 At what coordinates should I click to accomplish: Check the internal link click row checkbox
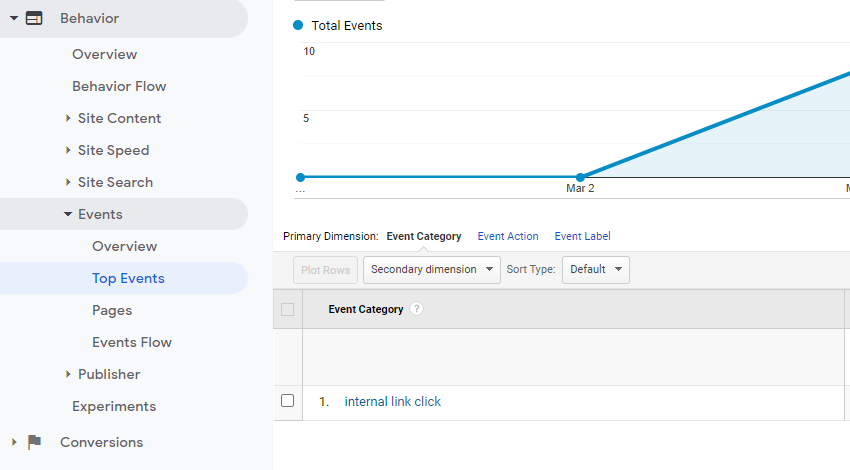288,401
